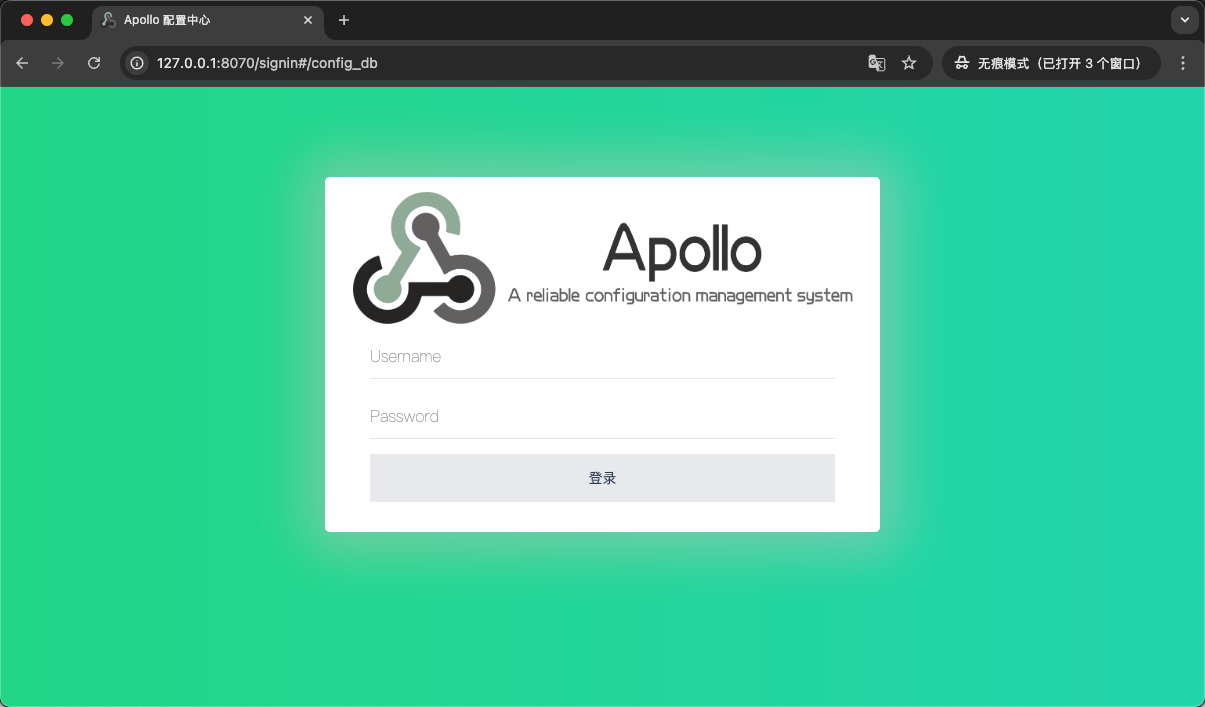Click the forward navigation arrow
The image size is (1205, 707).
(58, 62)
